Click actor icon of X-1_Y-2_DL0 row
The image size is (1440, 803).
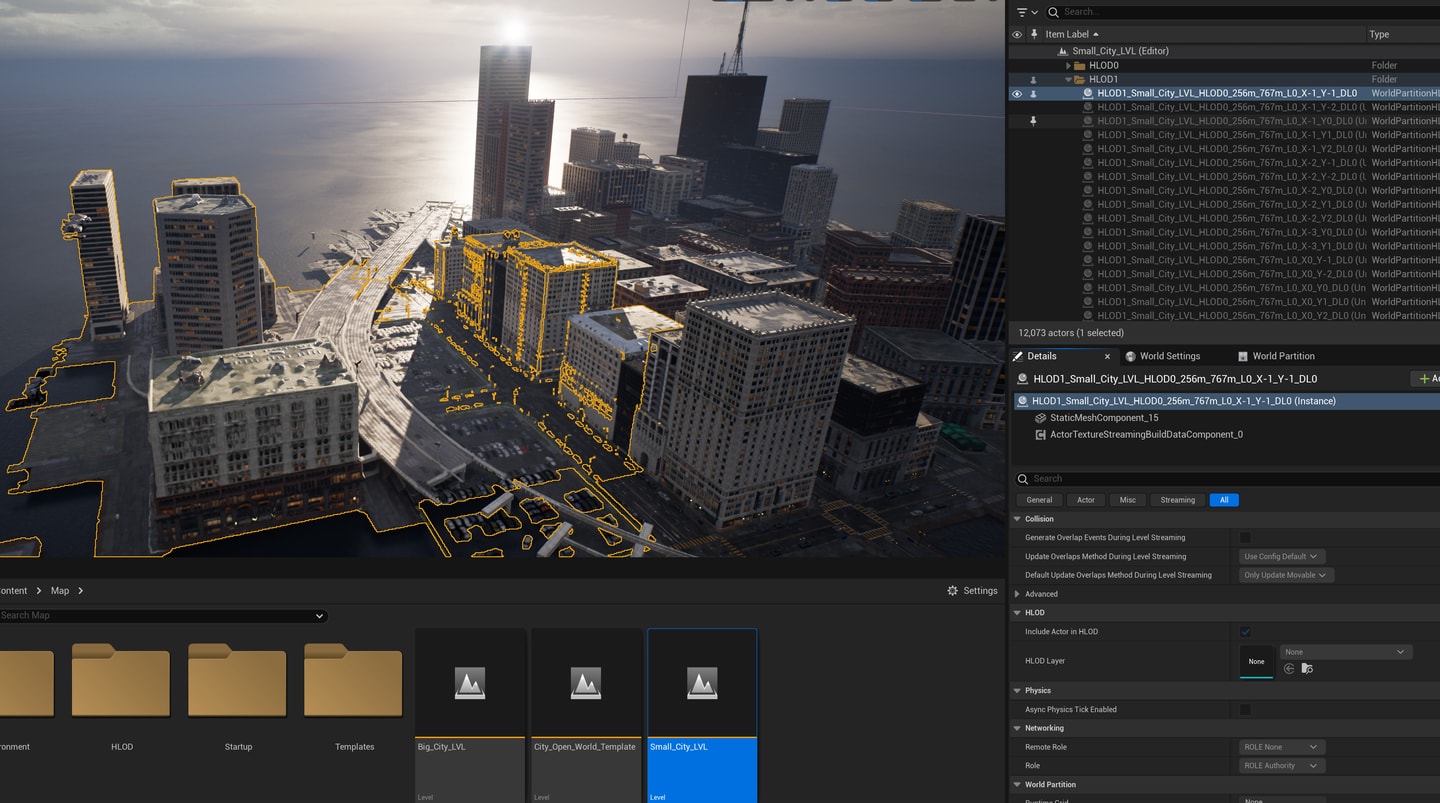(x=1089, y=107)
